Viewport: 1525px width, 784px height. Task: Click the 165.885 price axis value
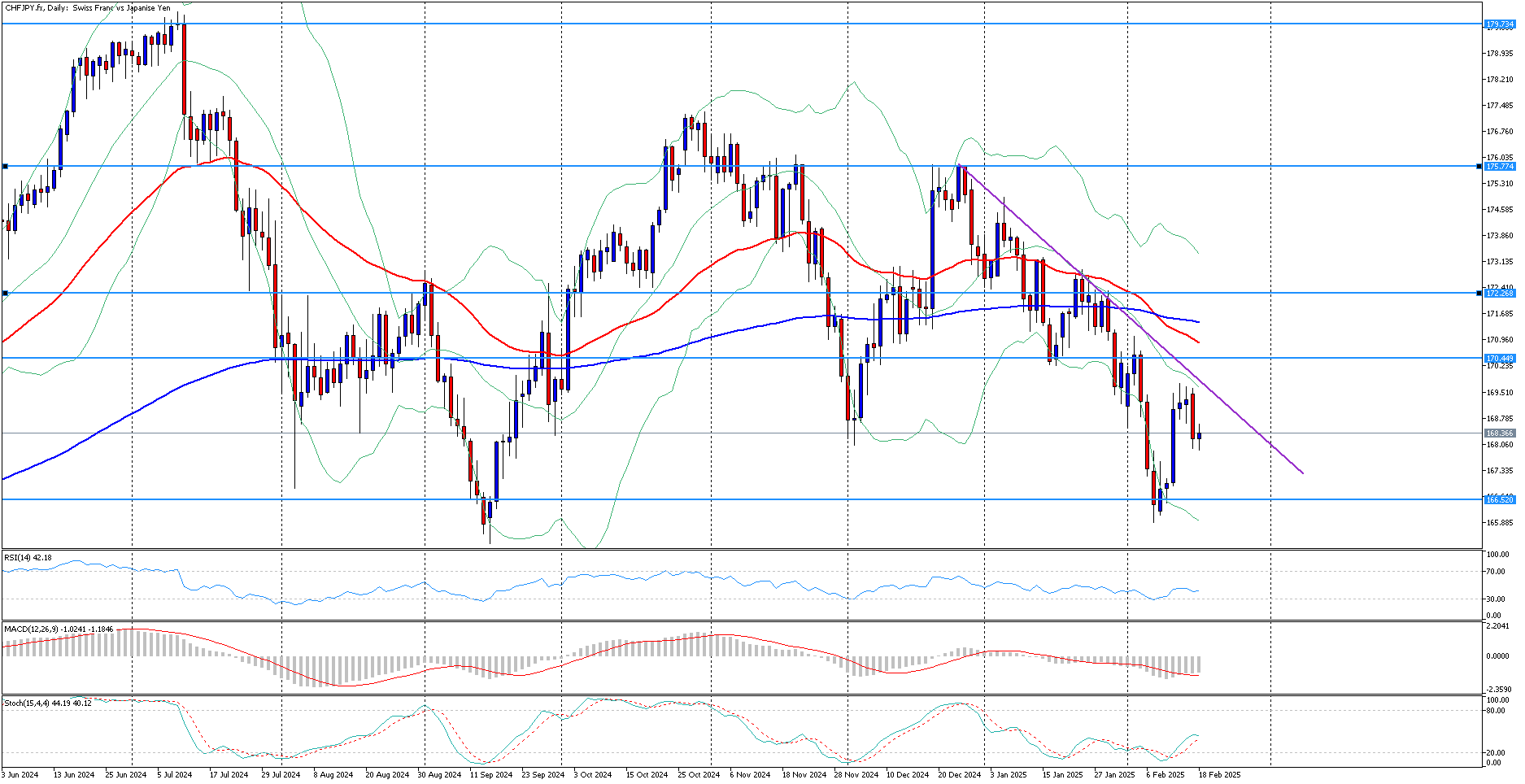pyautogui.click(x=1500, y=523)
